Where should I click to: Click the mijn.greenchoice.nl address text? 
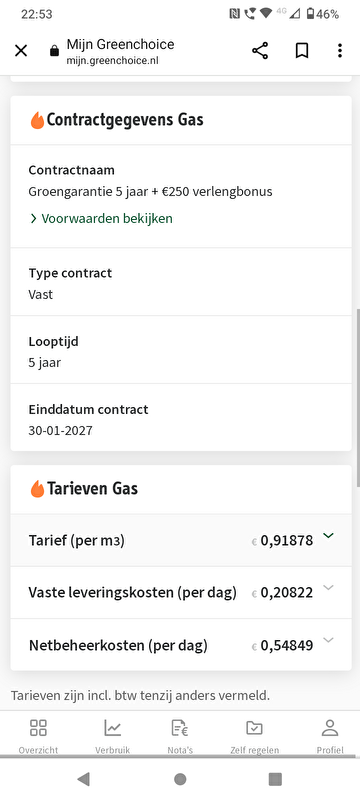point(112,61)
